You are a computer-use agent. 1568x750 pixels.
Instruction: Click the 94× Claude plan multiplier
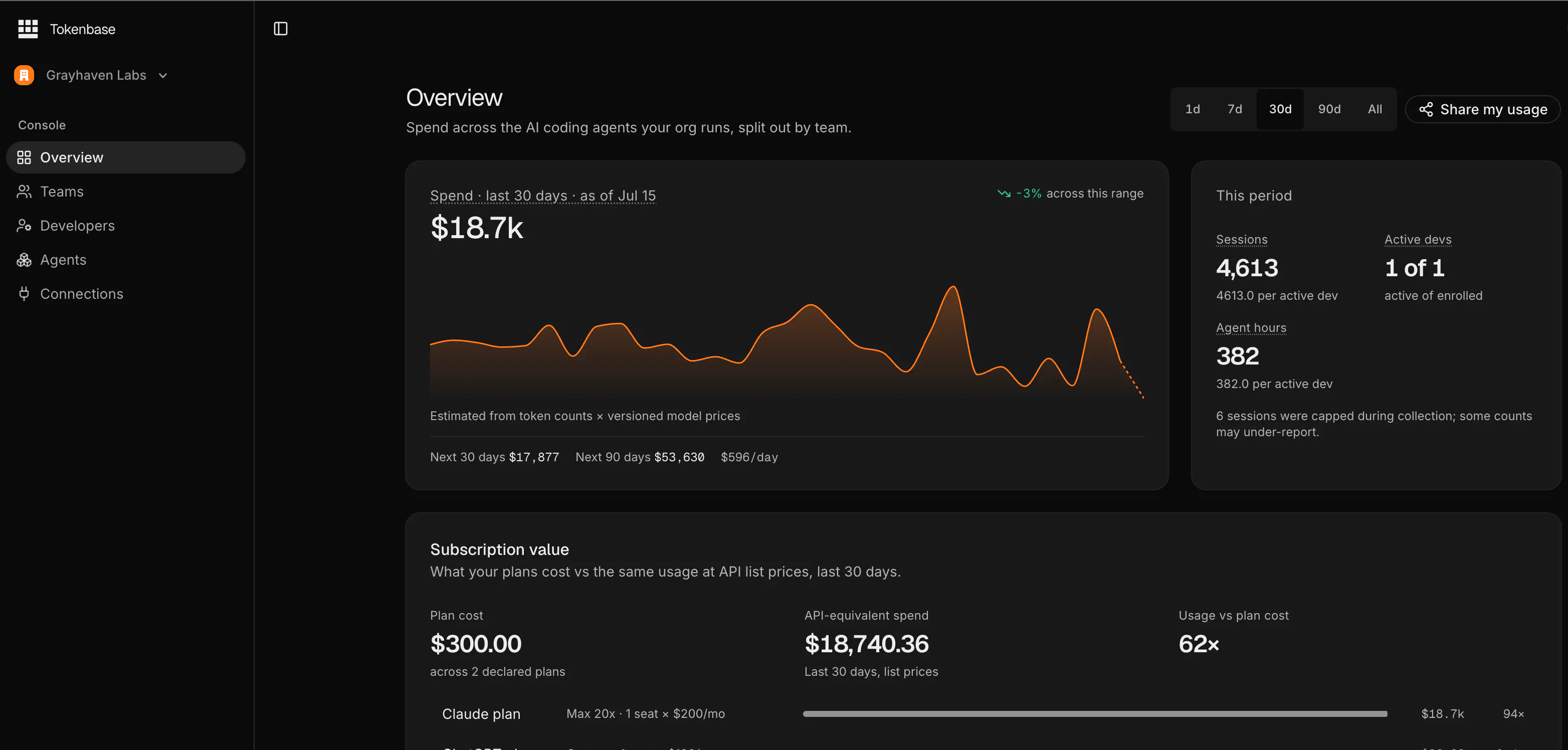pos(1514,714)
